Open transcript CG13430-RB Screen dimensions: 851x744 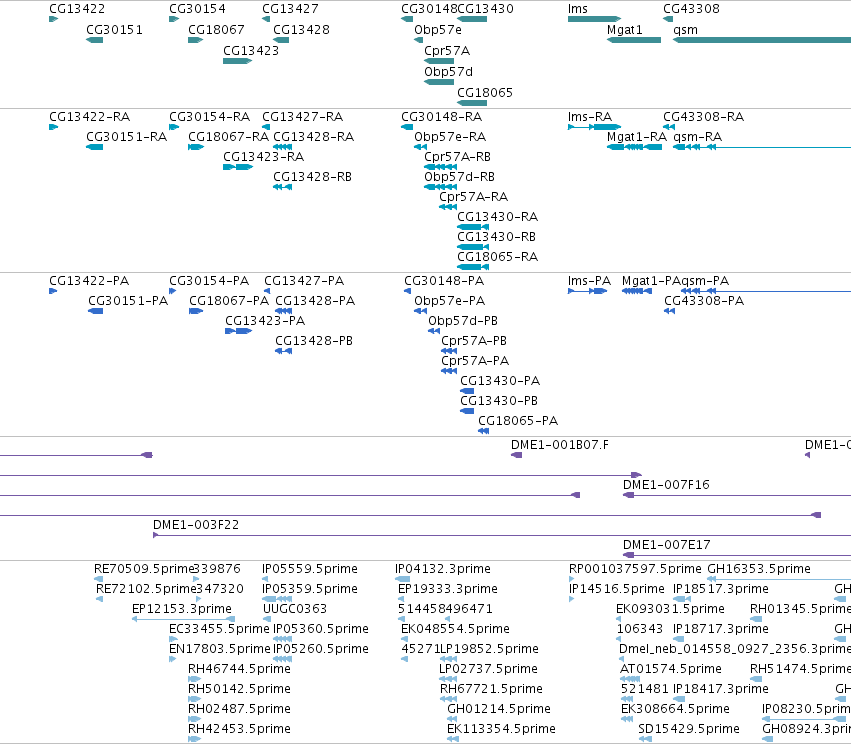pos(496,238)
